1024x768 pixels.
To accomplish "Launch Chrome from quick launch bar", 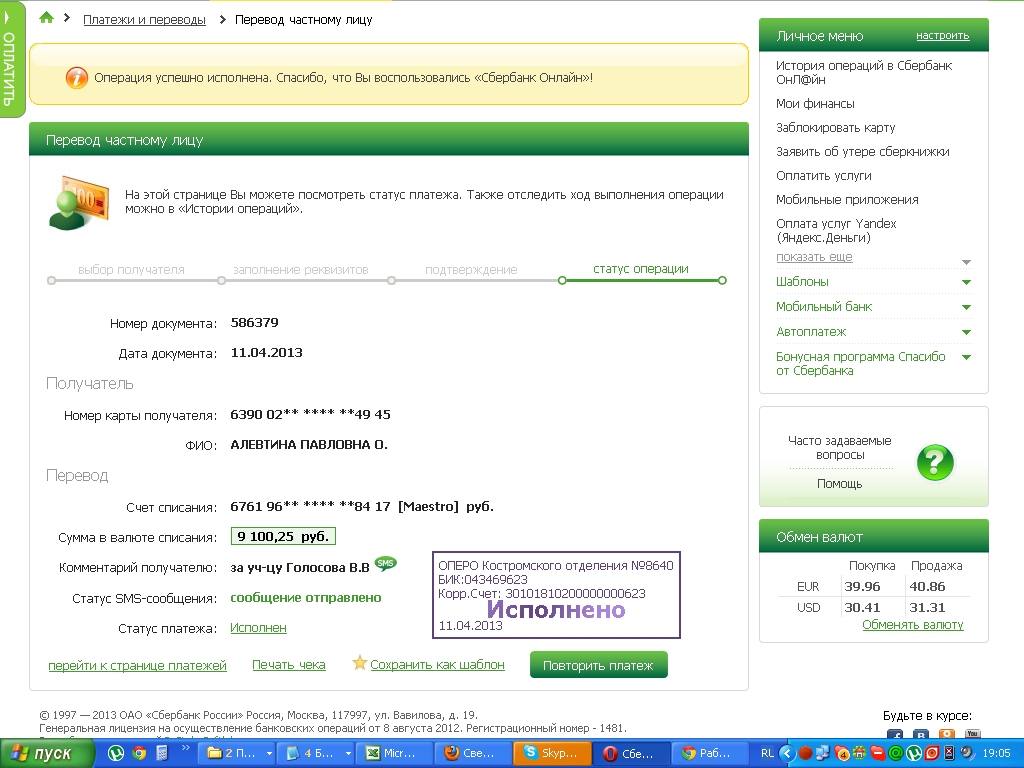I will (139, 753).
